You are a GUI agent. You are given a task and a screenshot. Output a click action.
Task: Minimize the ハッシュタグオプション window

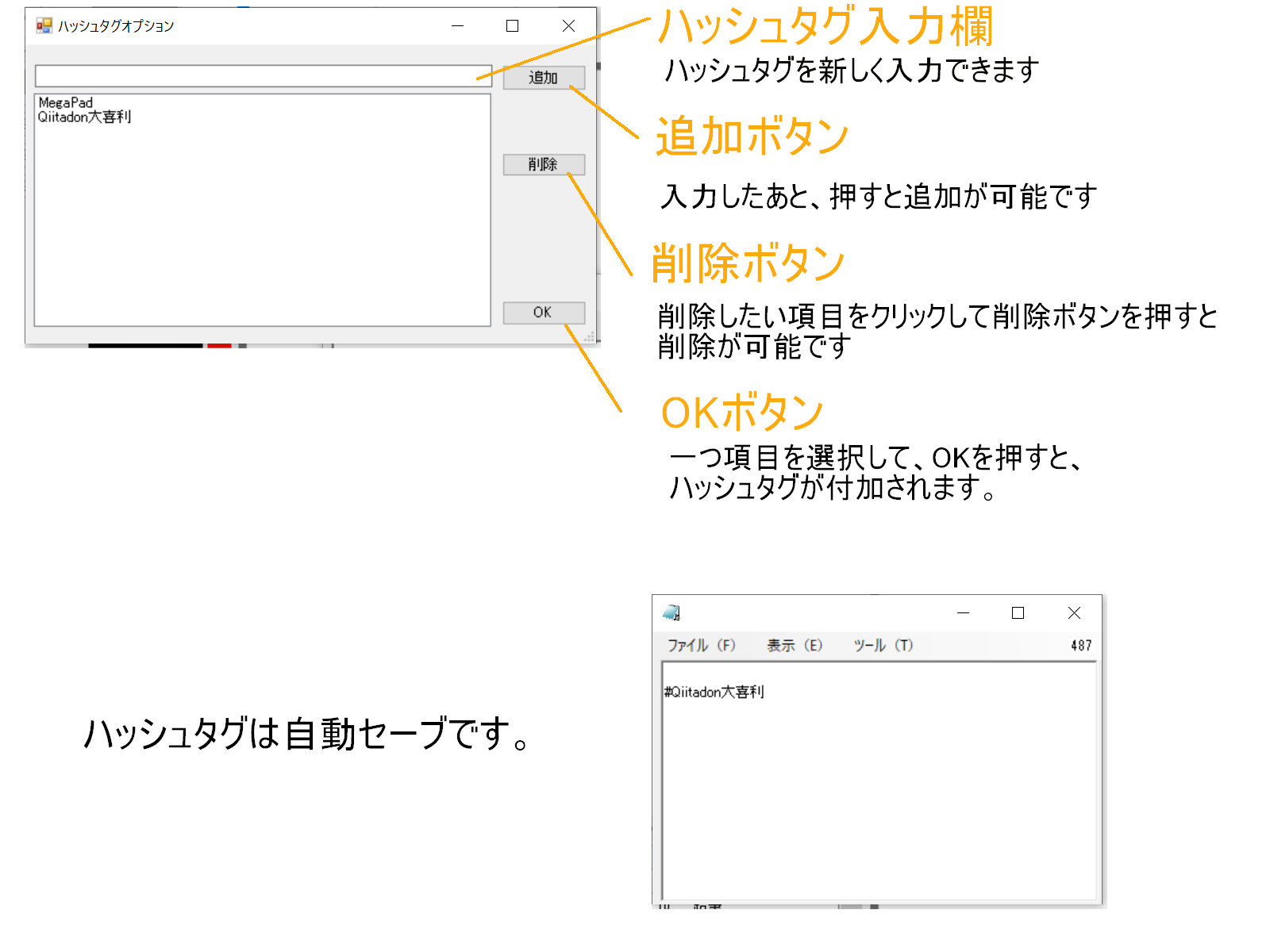point(457,26)
